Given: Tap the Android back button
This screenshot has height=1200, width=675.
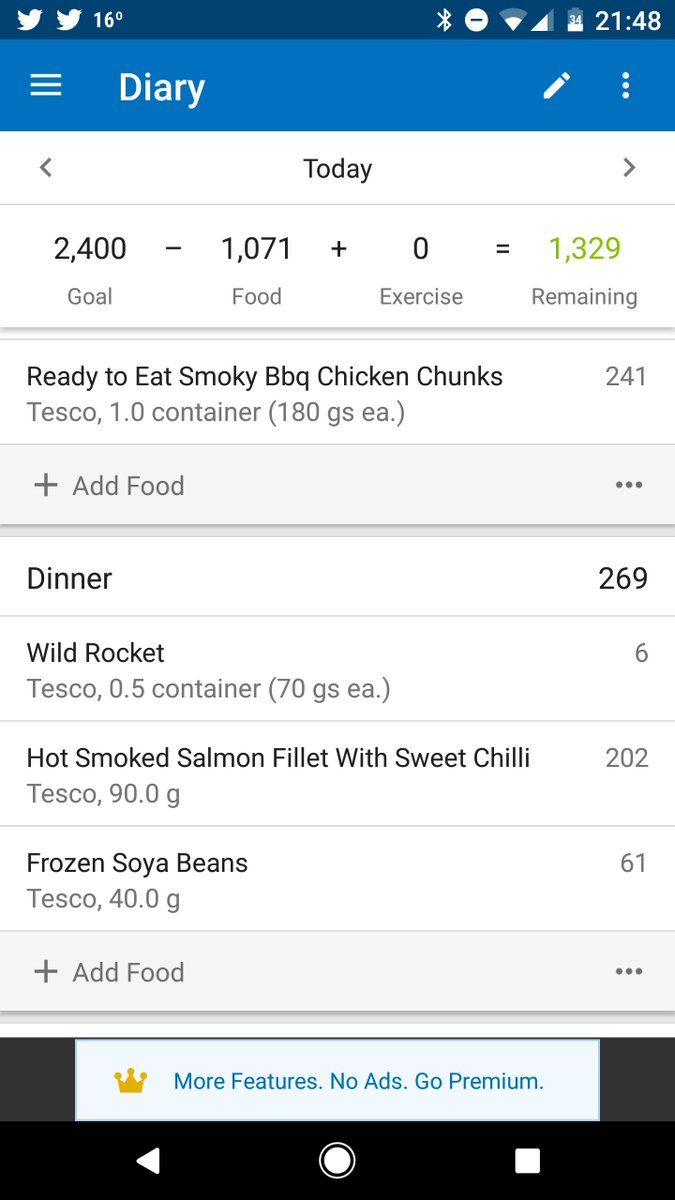Looking at the screenshot, I should 148,1160.
